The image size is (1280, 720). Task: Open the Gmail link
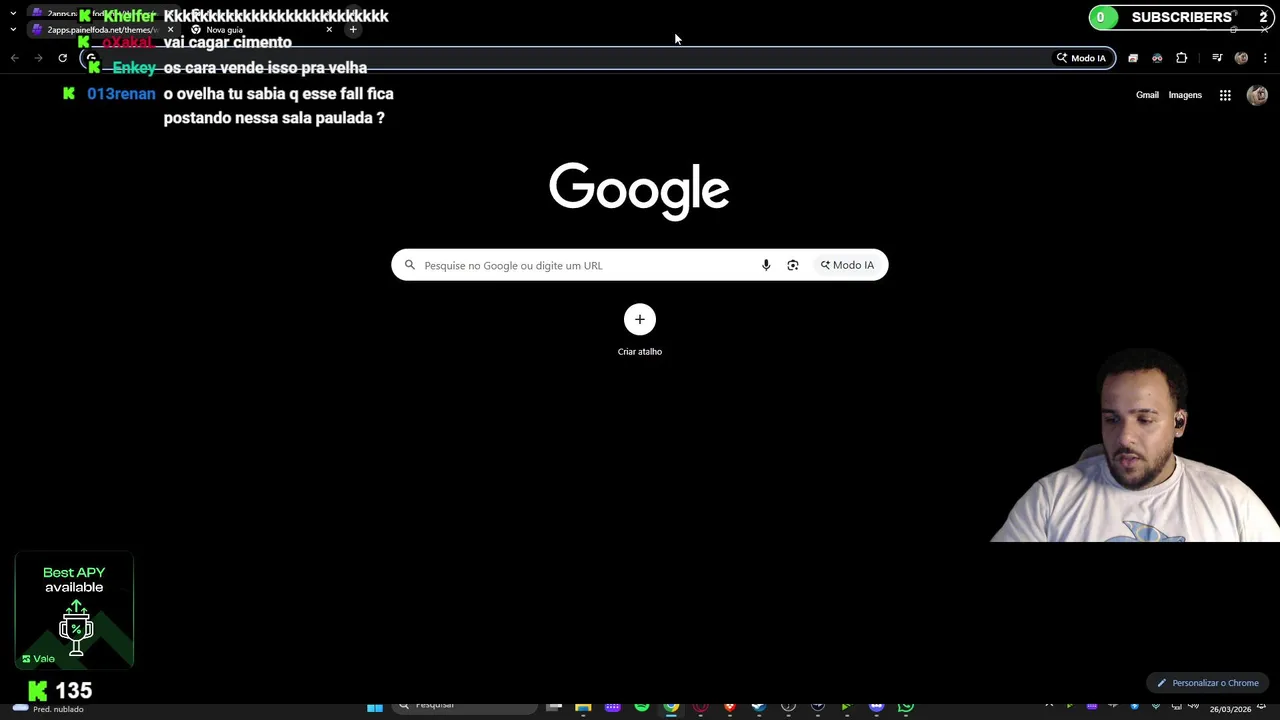pos(1147,95)
